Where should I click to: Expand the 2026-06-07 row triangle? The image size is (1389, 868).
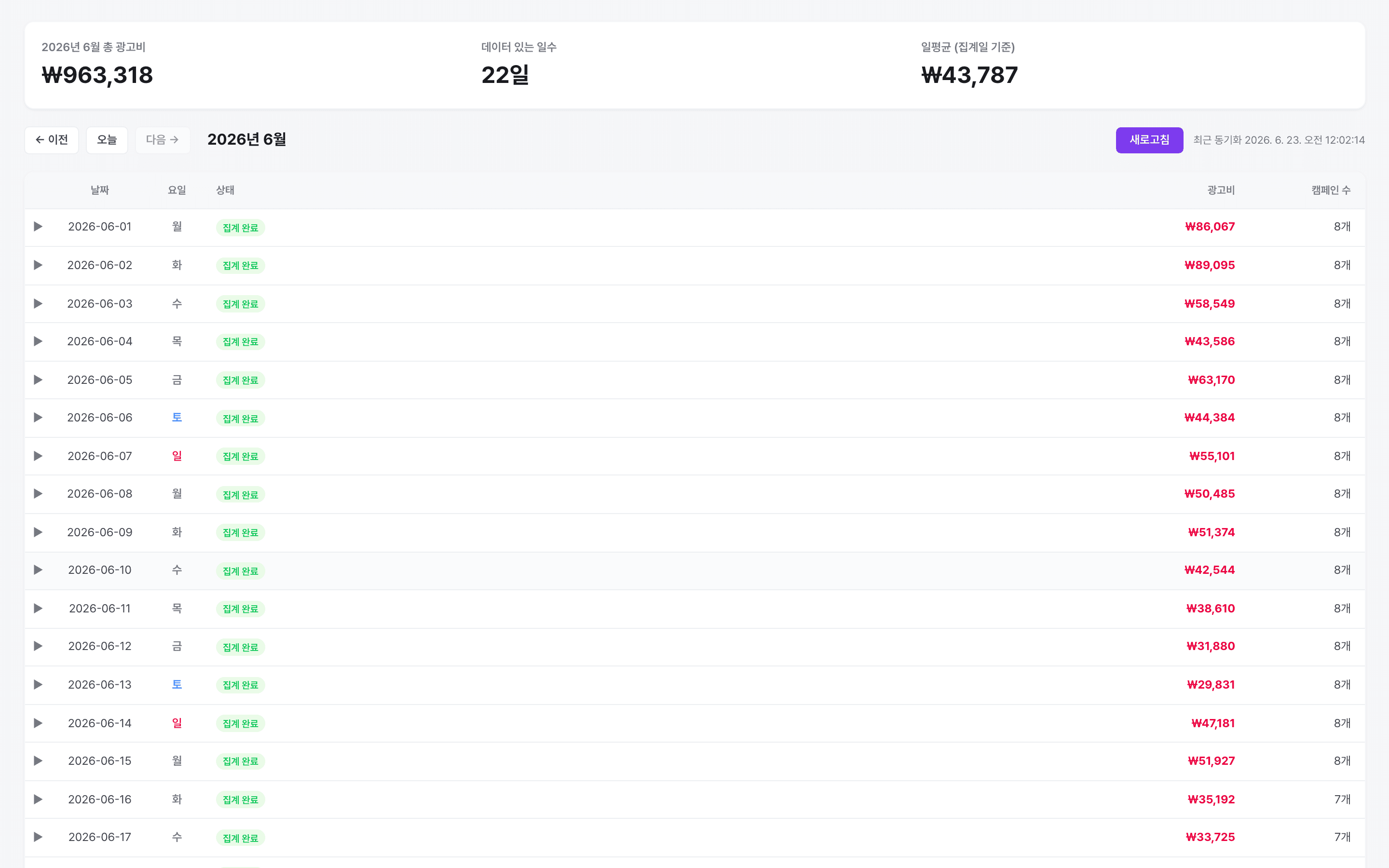click(x=38, y=456)
